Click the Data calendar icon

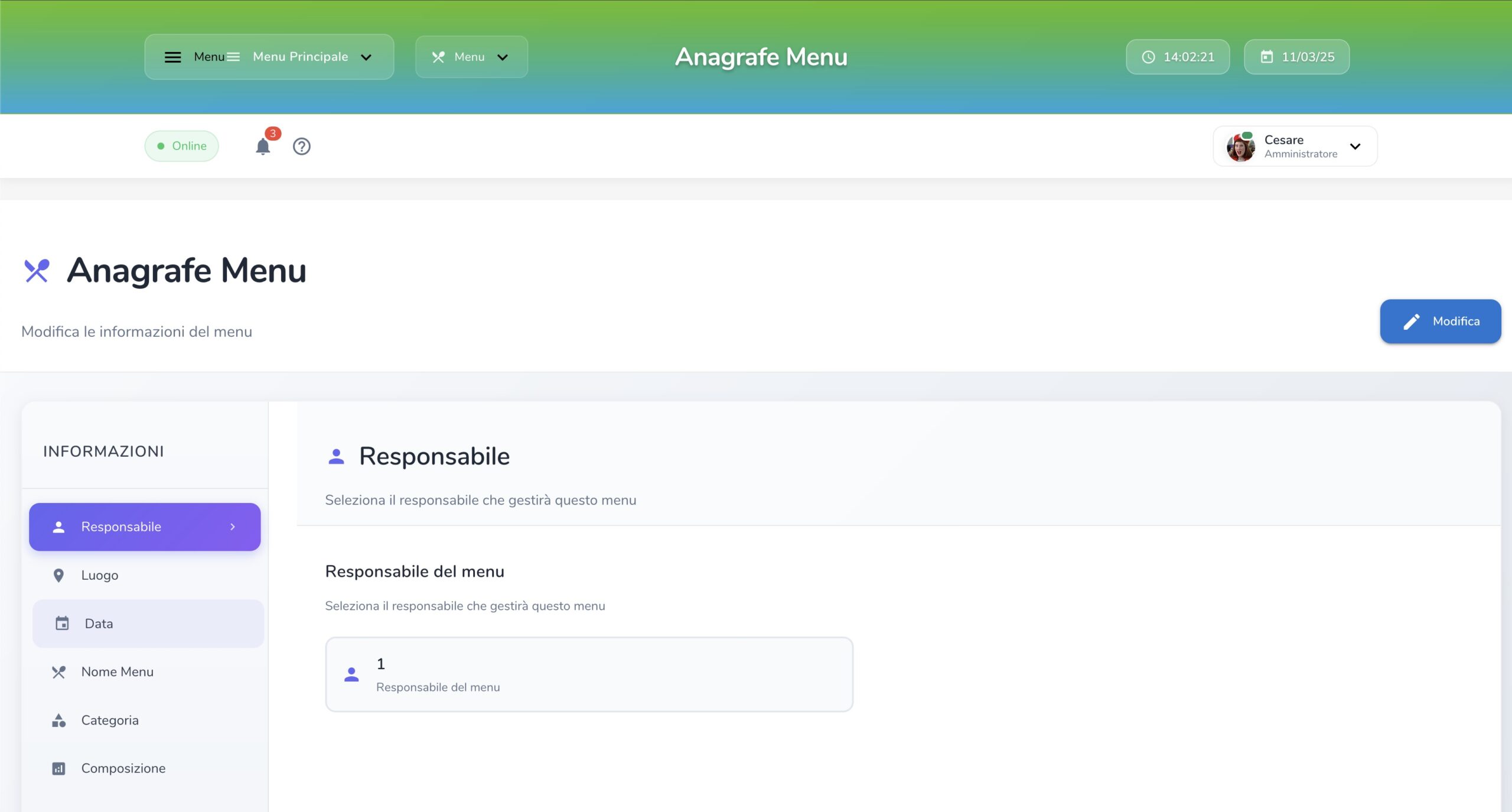63,623
